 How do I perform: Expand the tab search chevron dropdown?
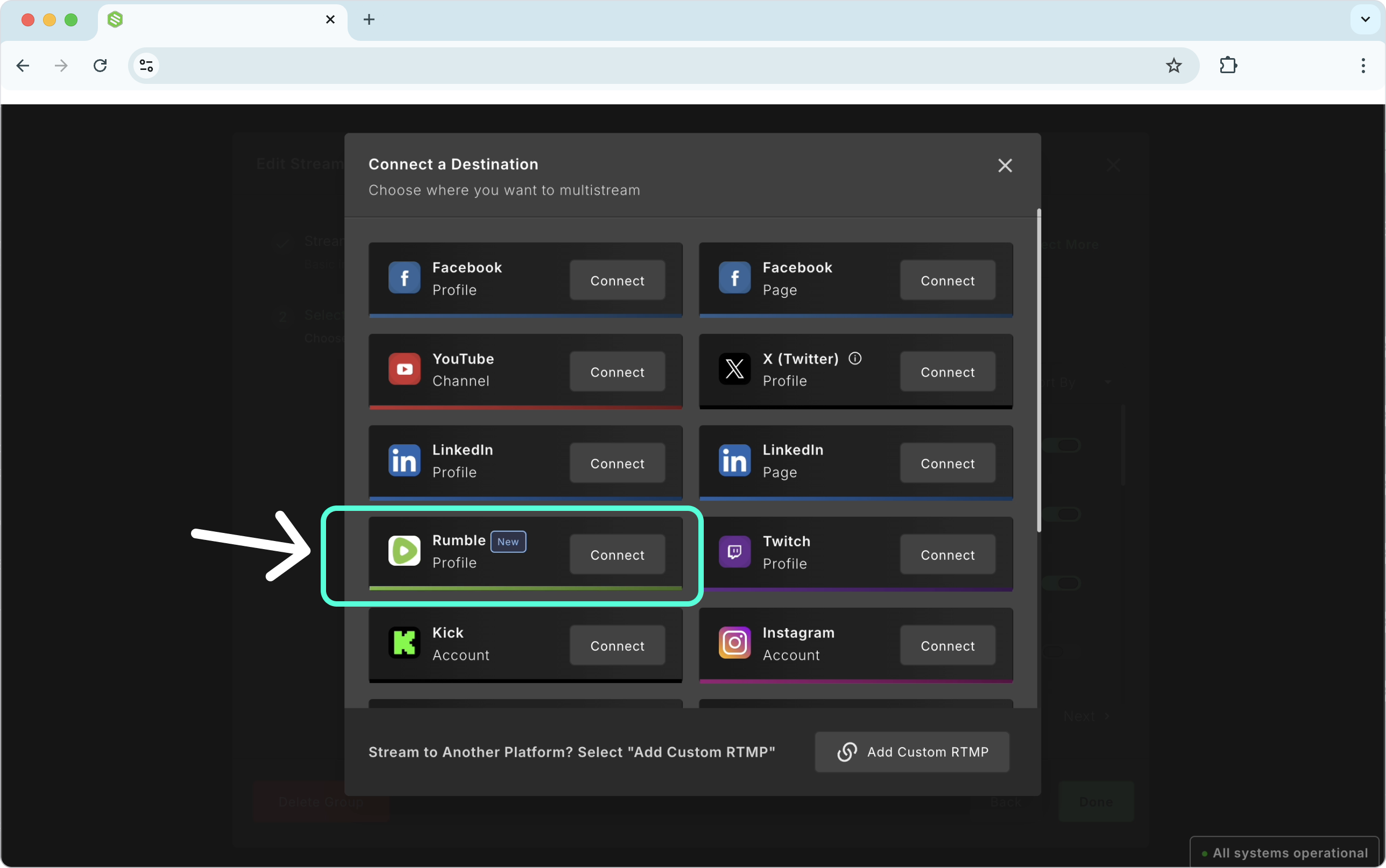(x=1365, y=19)
